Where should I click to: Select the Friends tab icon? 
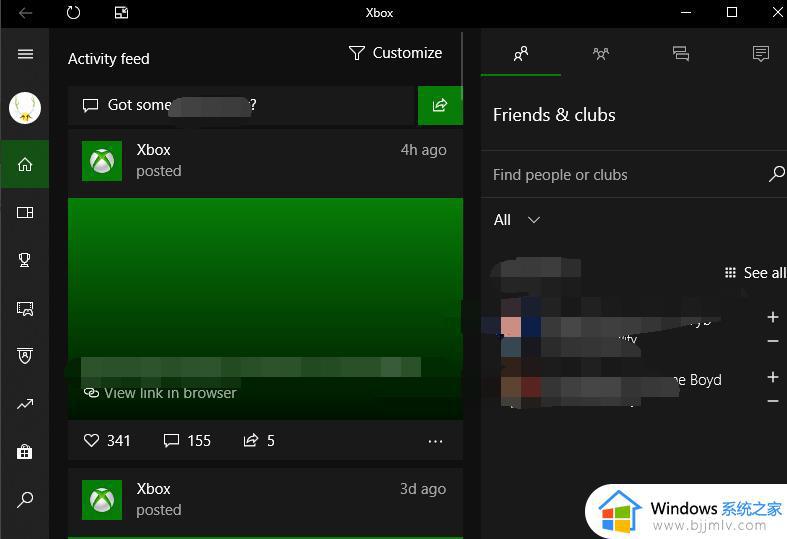(521, 53)
